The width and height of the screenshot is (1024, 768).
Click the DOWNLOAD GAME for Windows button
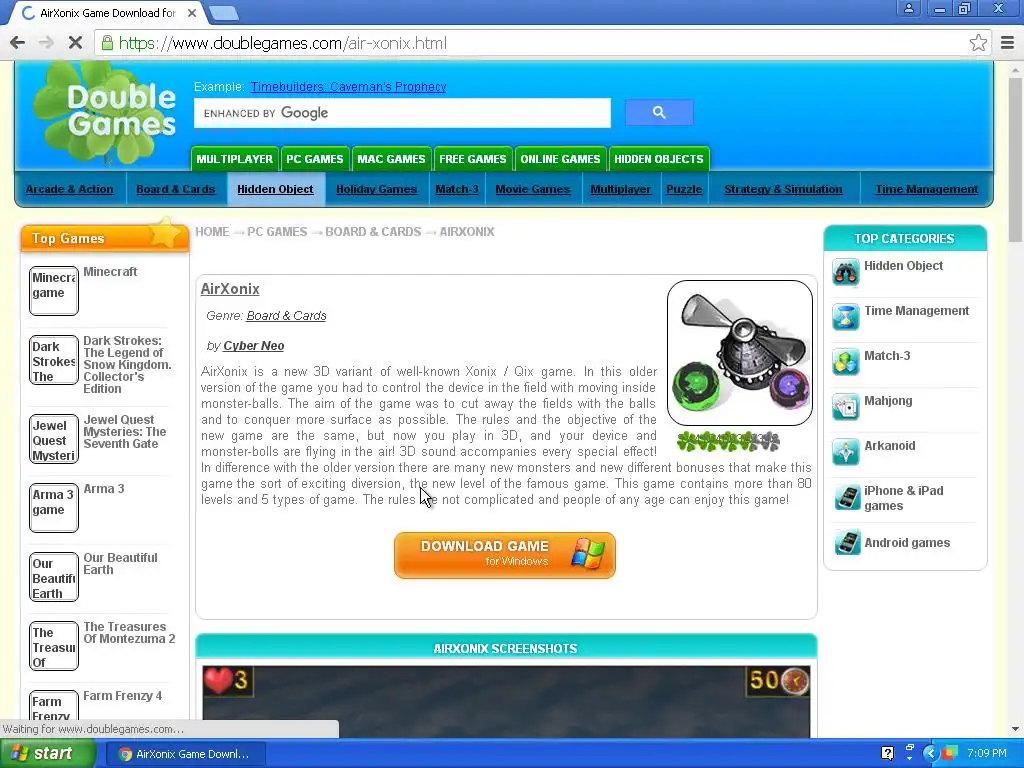click(x=505, y=555)
